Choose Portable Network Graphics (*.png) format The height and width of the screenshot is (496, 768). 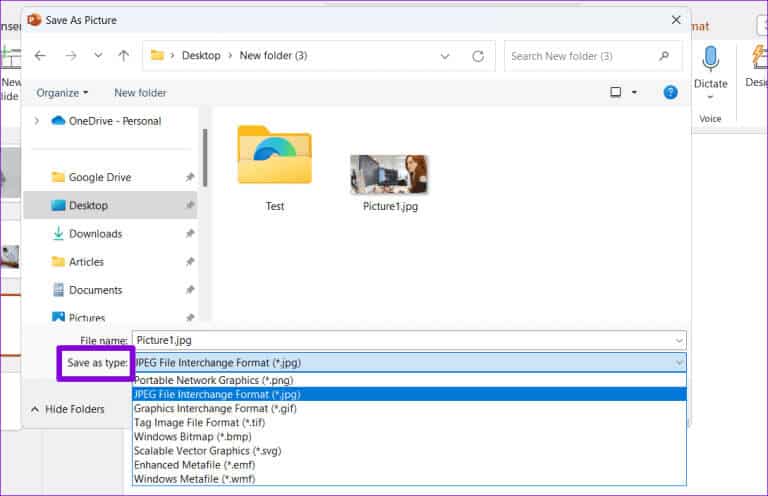[x=213, y=380]
